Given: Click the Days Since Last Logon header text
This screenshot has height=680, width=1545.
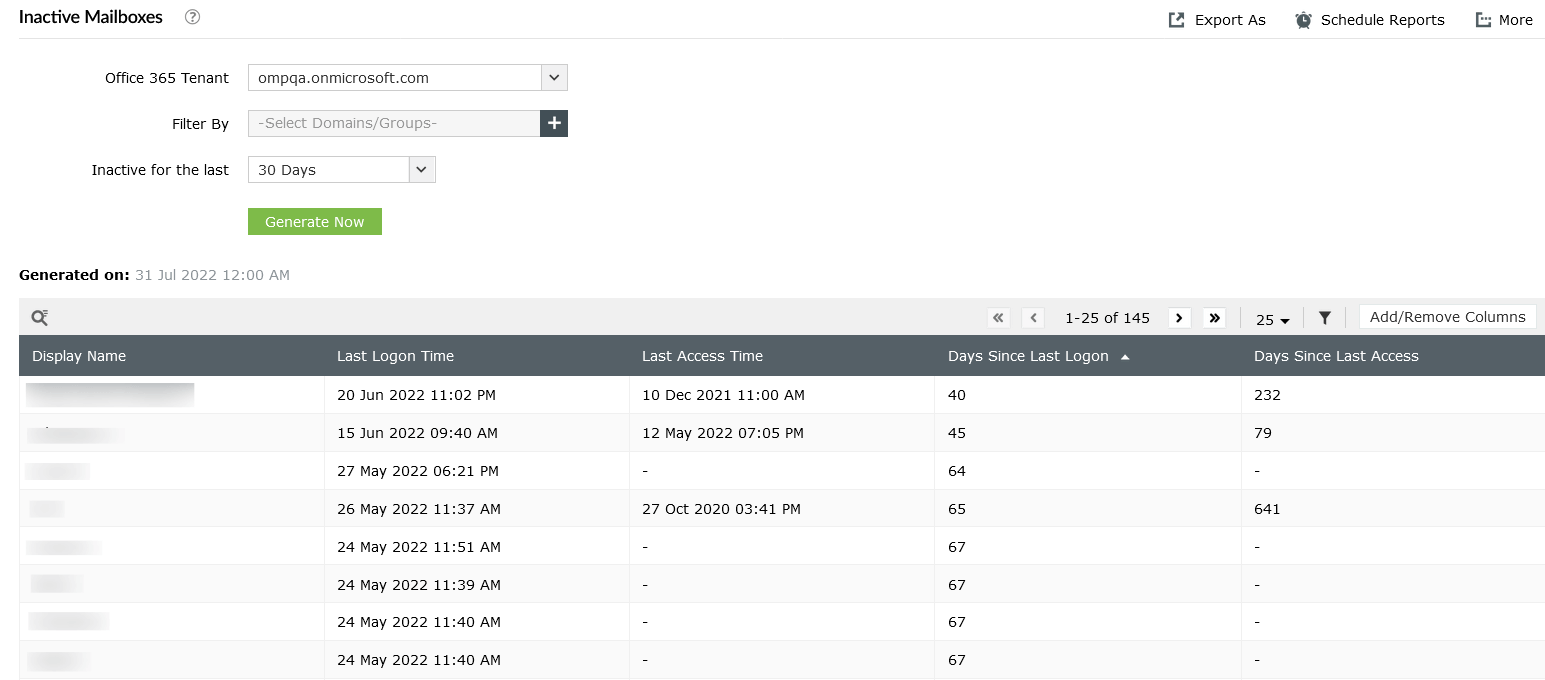Looking at the screenshot, I should 1028,356.
